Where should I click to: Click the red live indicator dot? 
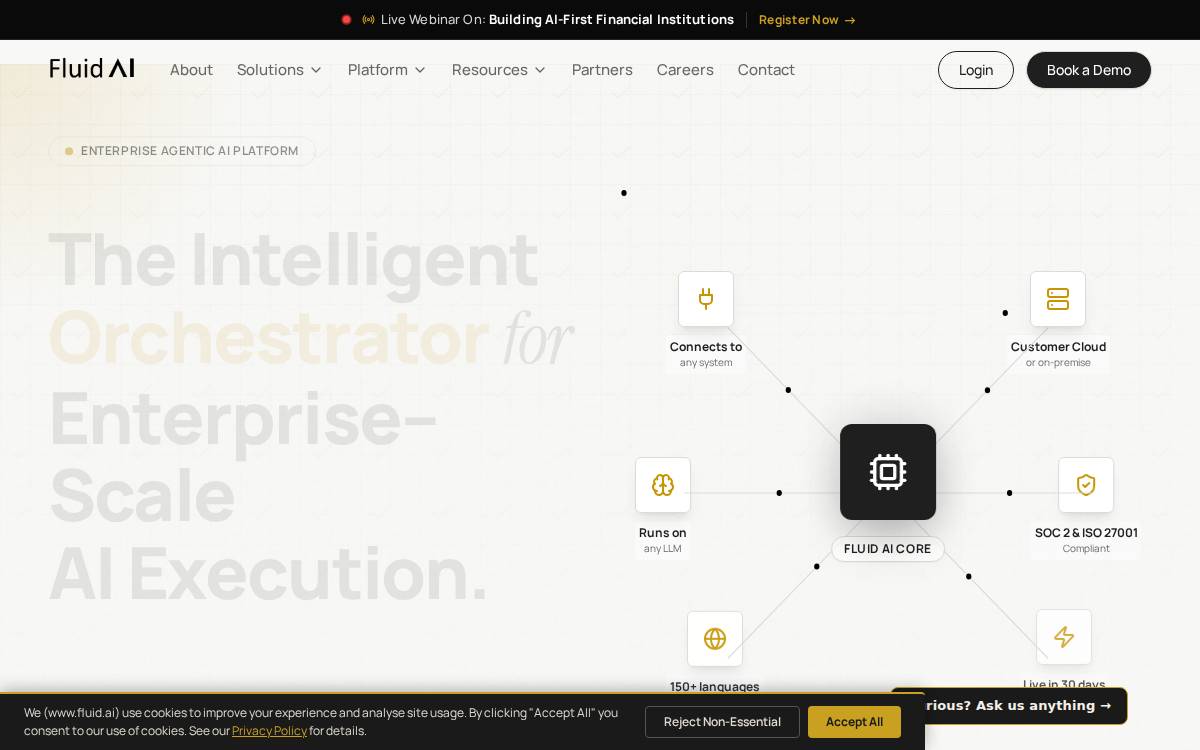pyautogui.click(x=347, y=20)
